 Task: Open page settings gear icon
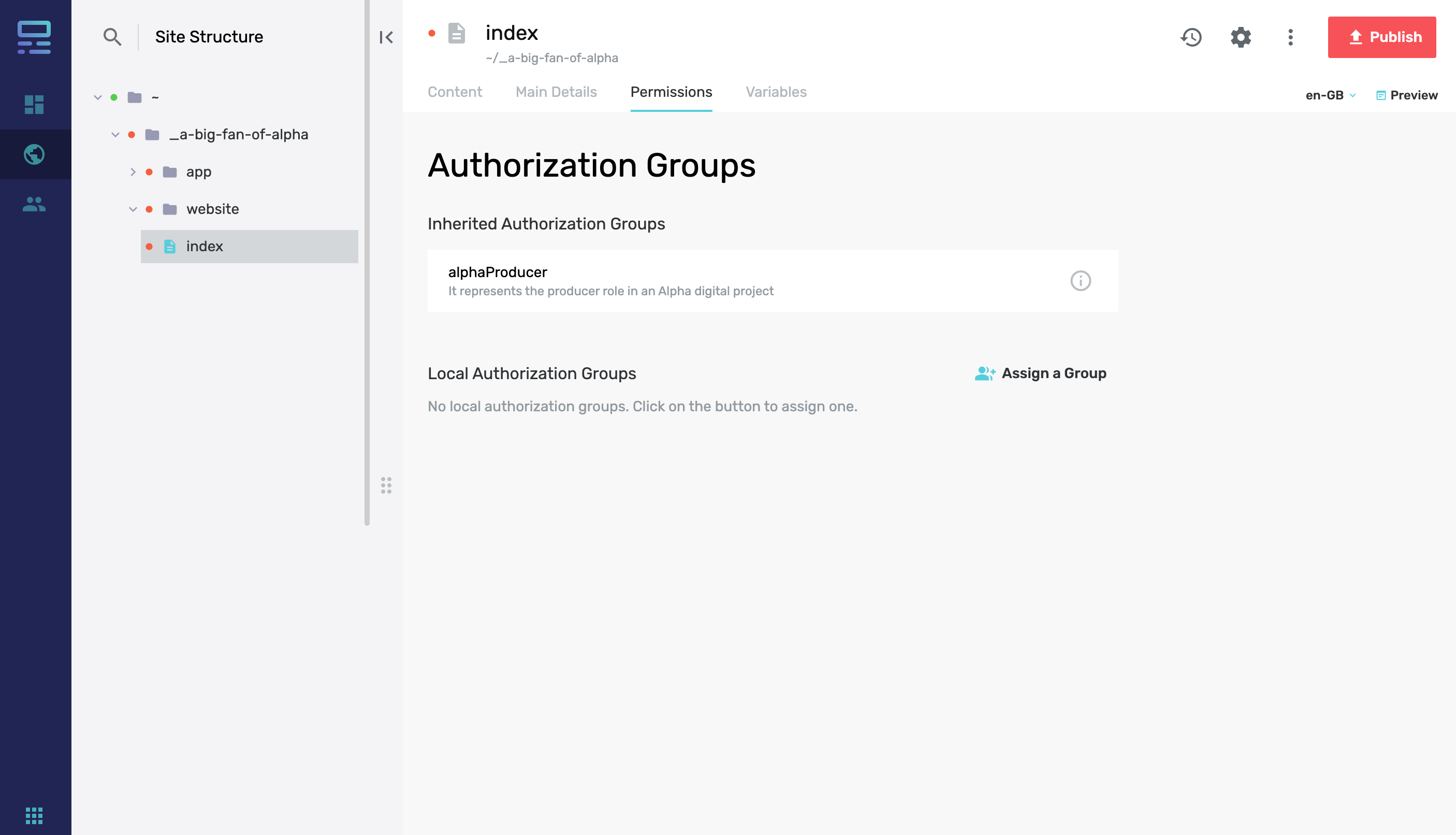1241,37
